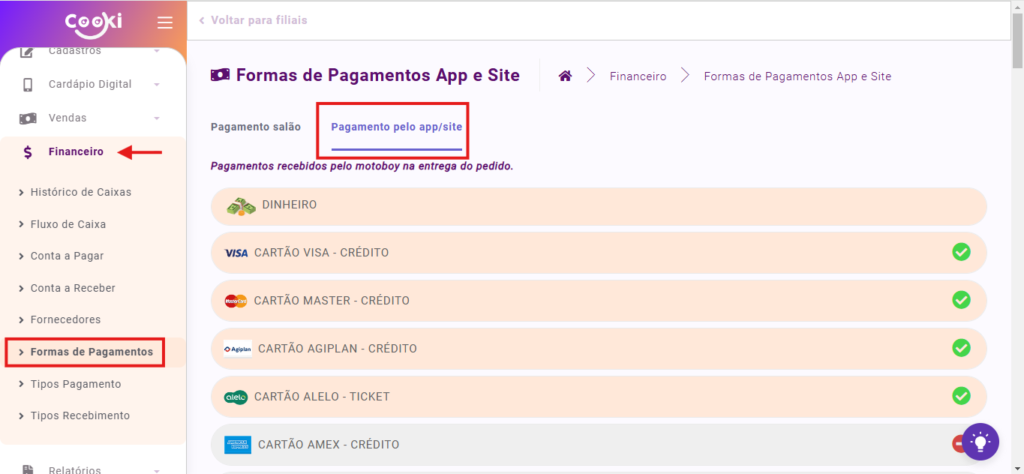1024x474 pixels.
Task: Enable the disabled Cartão Amex Crédito status
Action: pos(960,444)
